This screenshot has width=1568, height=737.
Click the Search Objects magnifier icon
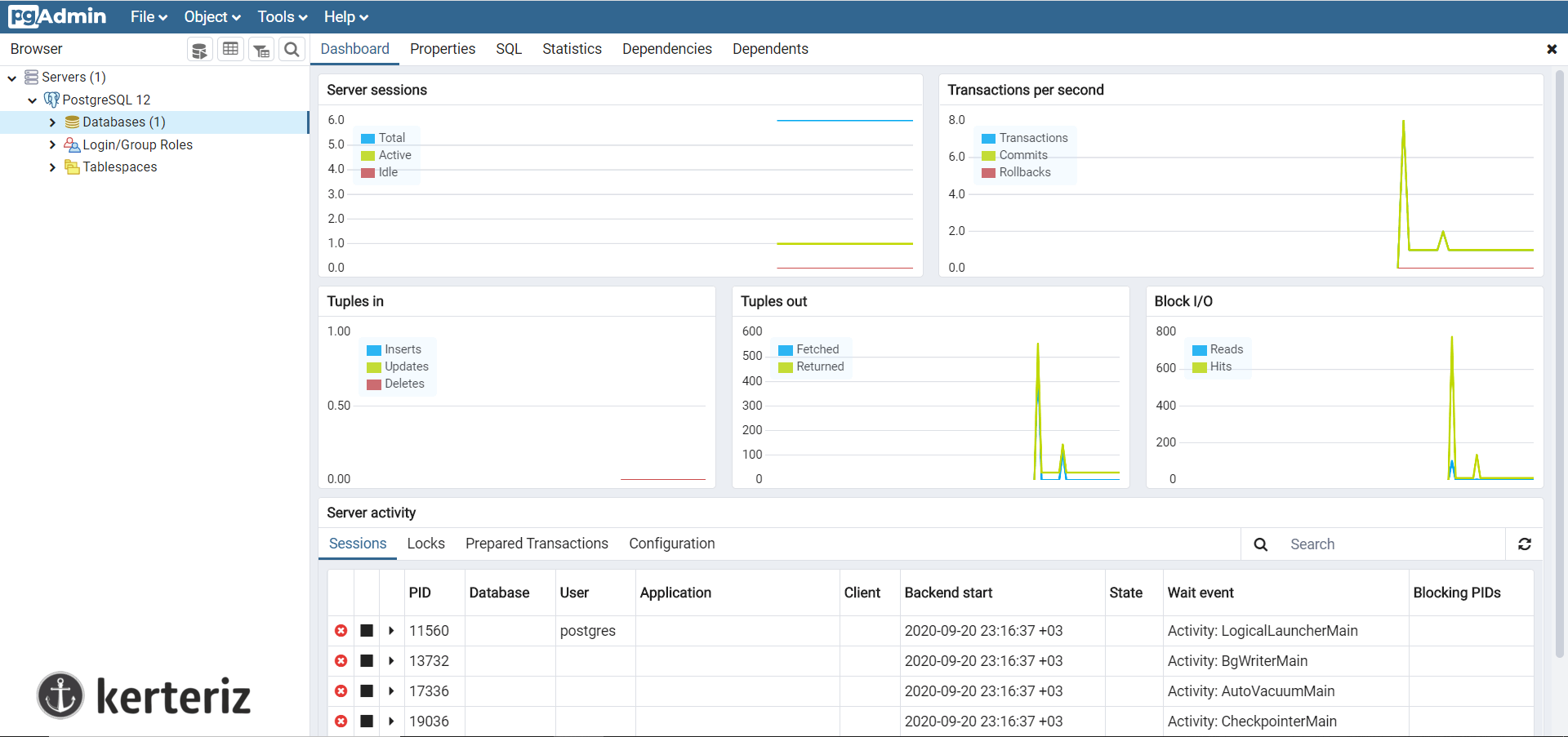point(292,50)
